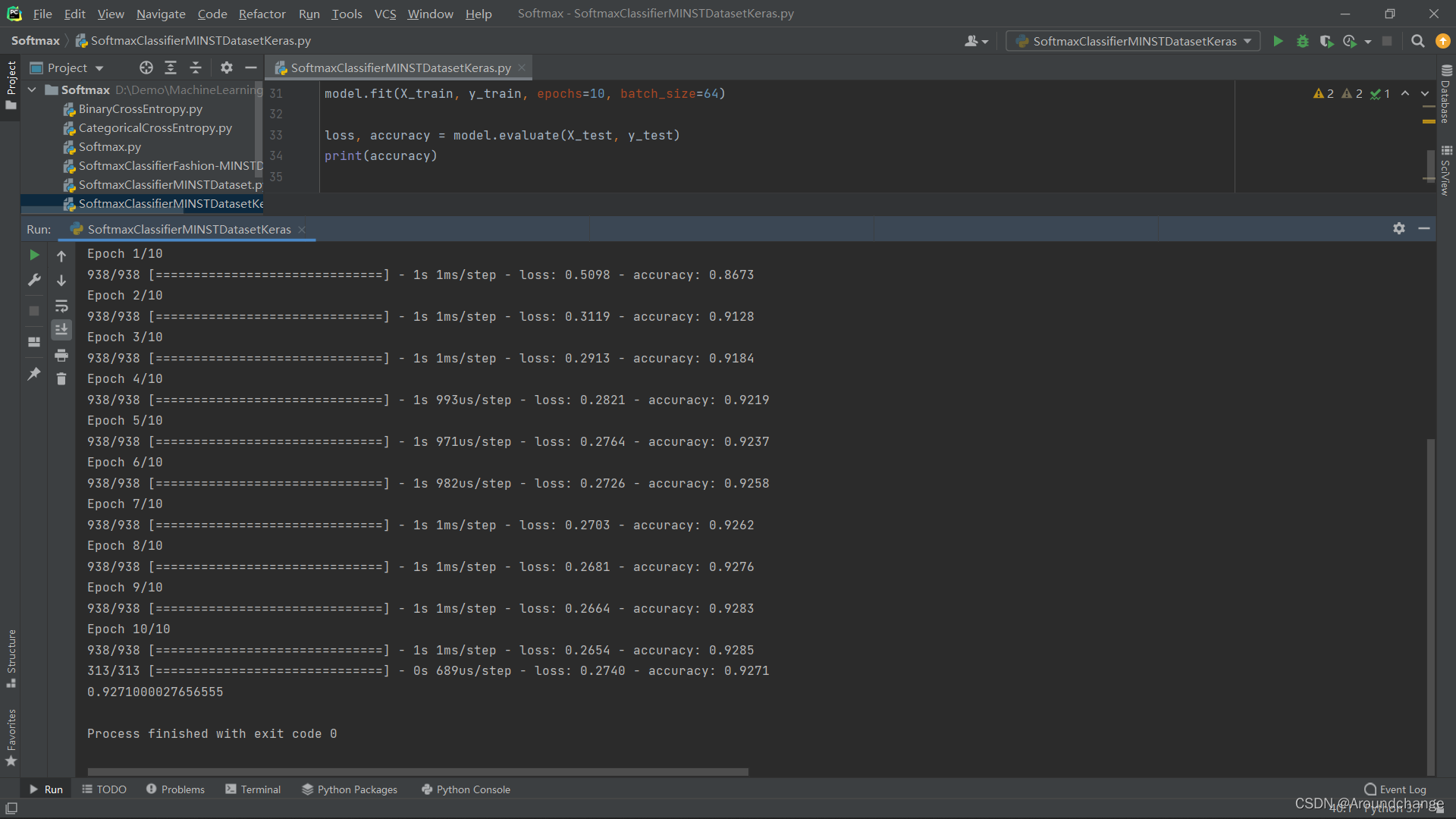The height and width of the screenshot is (819, 1456).
Task: Toggle scroll-to-end in the console
Action: (61, 329)
